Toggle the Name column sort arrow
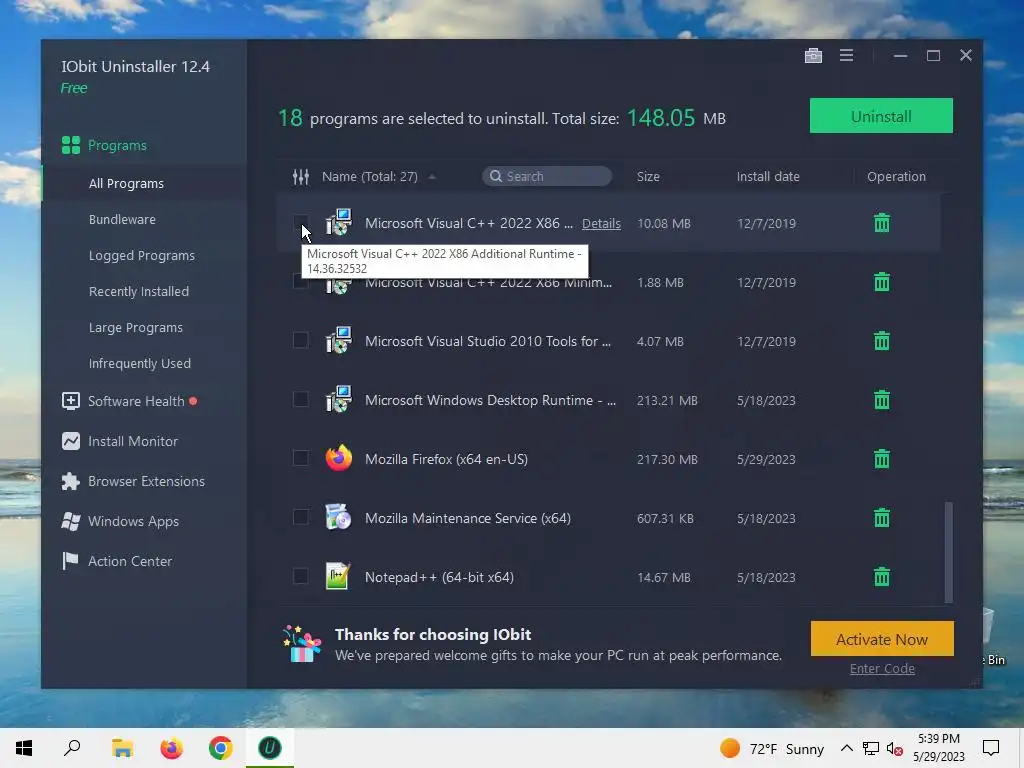The image size is (1024, 768). coord(432,177)
